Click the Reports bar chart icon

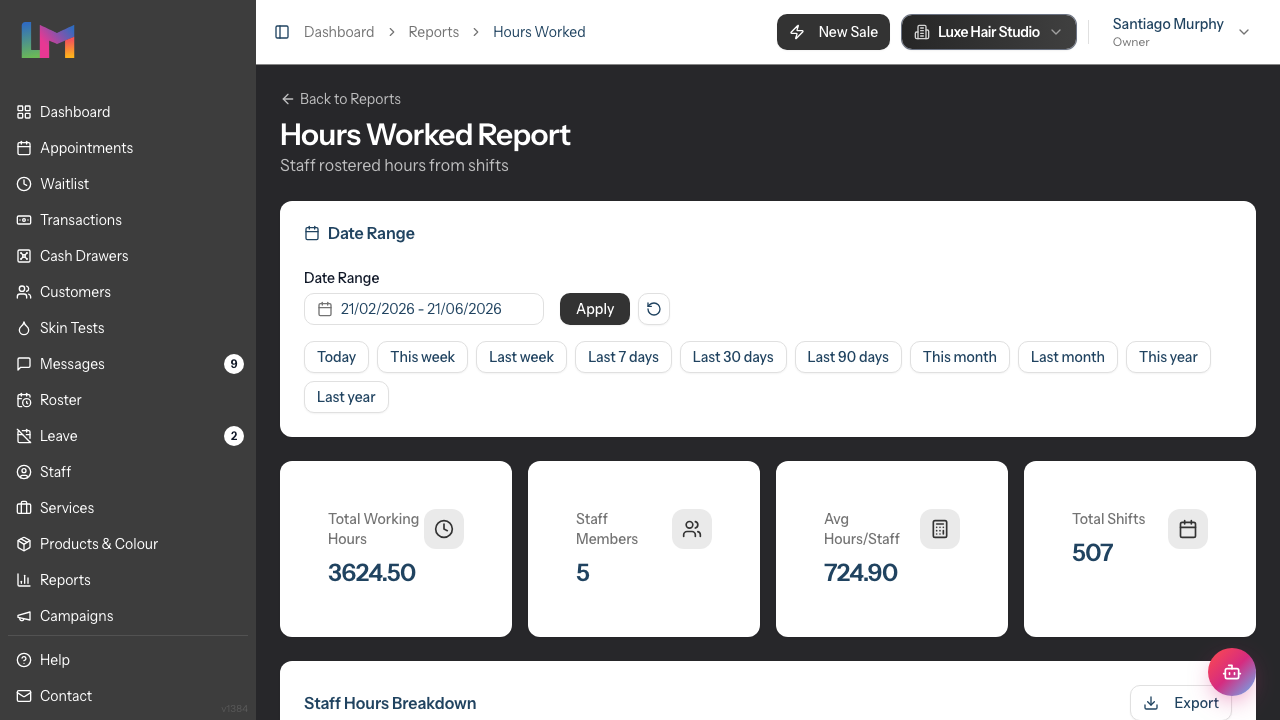pos(24,580)
